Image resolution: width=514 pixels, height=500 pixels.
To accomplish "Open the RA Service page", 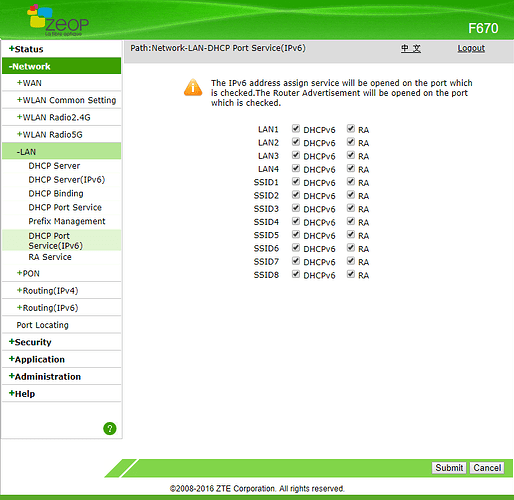I will pyautogui.click(x=50, y=257).
